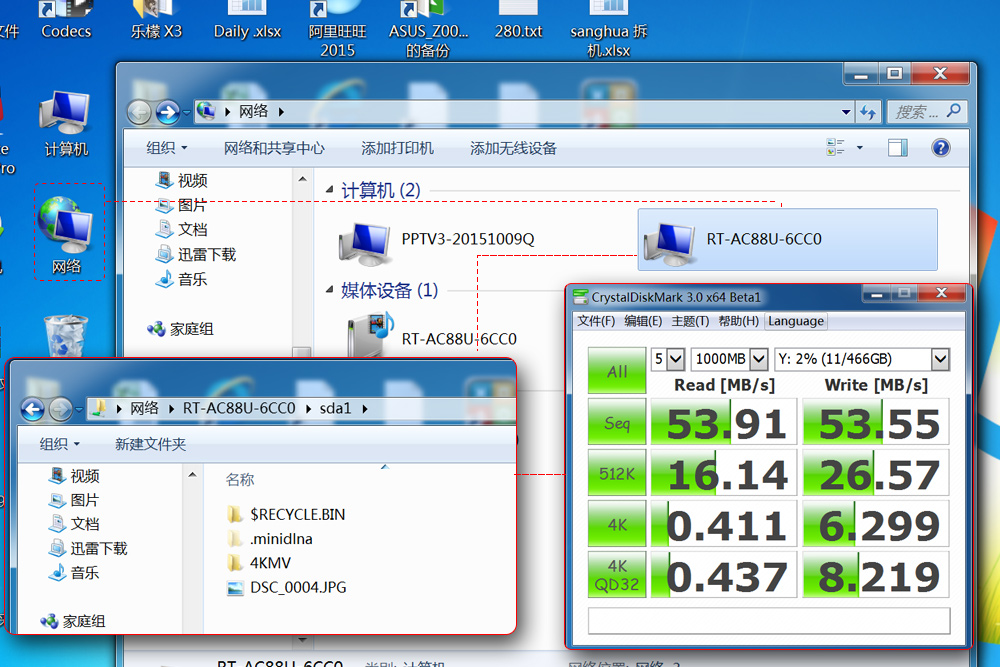Click 网络和共享中心 in the toolbar
The image size is (1000, 667).
click(x=274, y=148)
